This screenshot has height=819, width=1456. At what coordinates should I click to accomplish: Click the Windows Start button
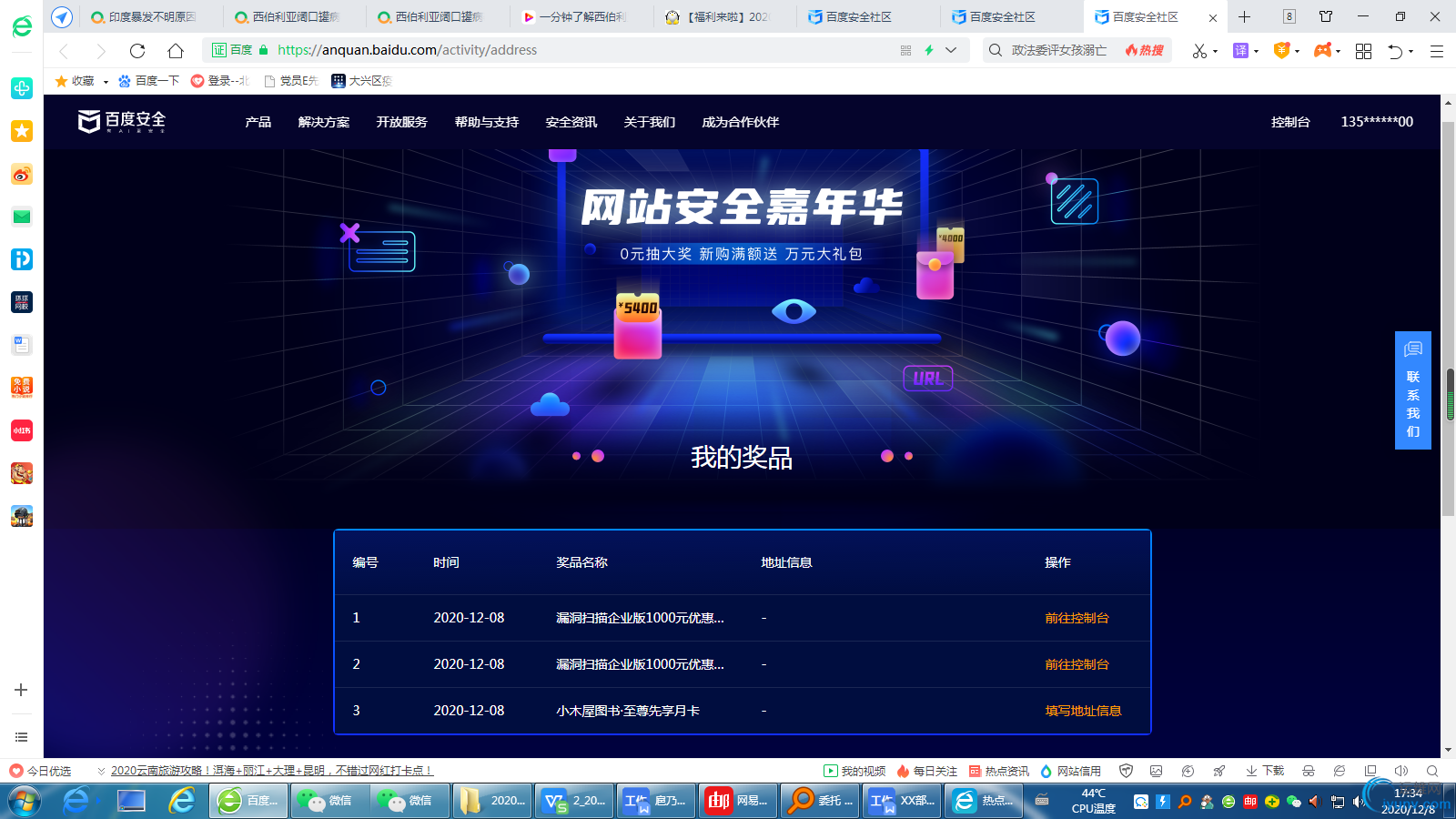pyautogui.click(x=25, y=801)
